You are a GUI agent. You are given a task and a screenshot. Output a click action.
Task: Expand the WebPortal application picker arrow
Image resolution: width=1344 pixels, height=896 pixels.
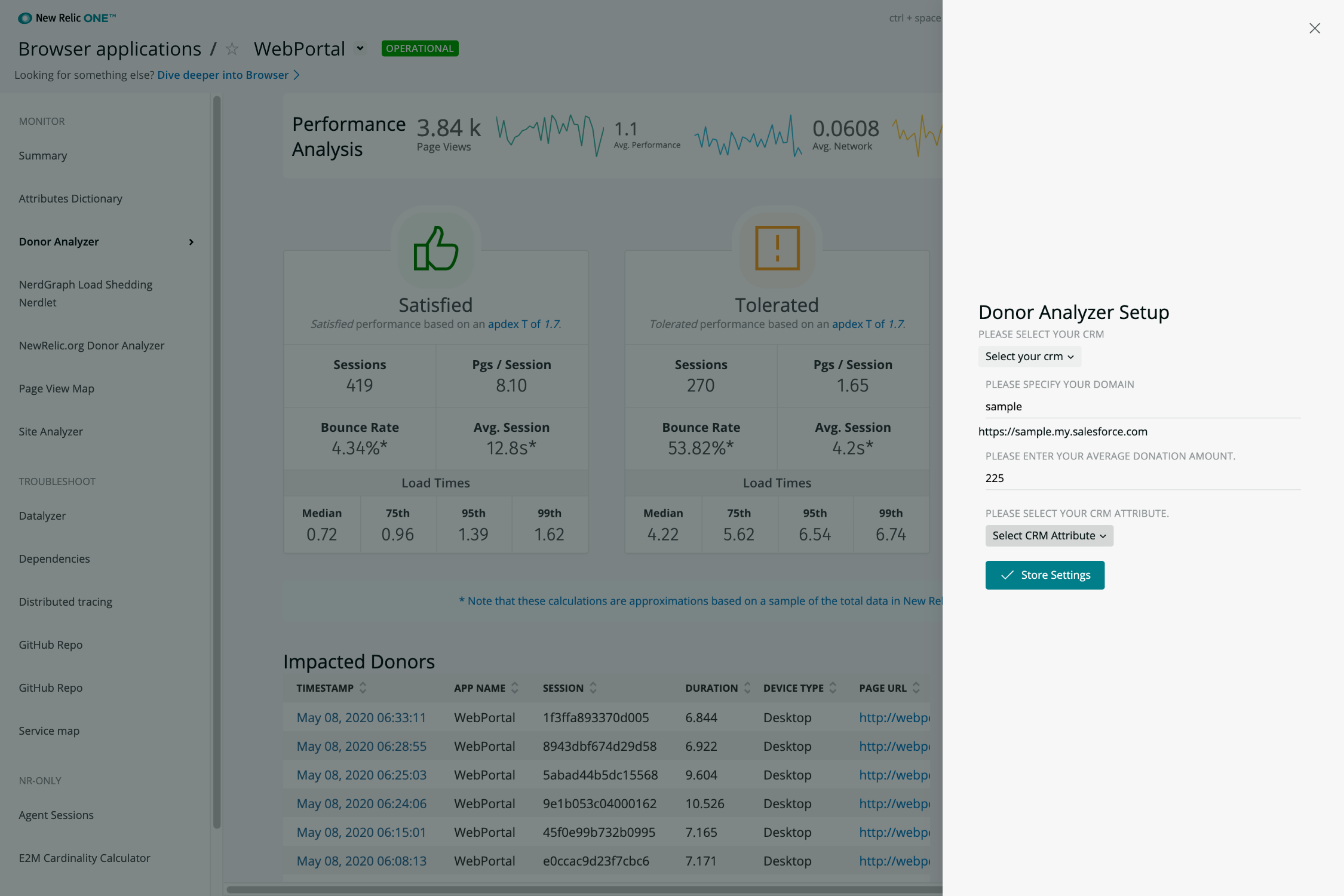tap(360, 48)
